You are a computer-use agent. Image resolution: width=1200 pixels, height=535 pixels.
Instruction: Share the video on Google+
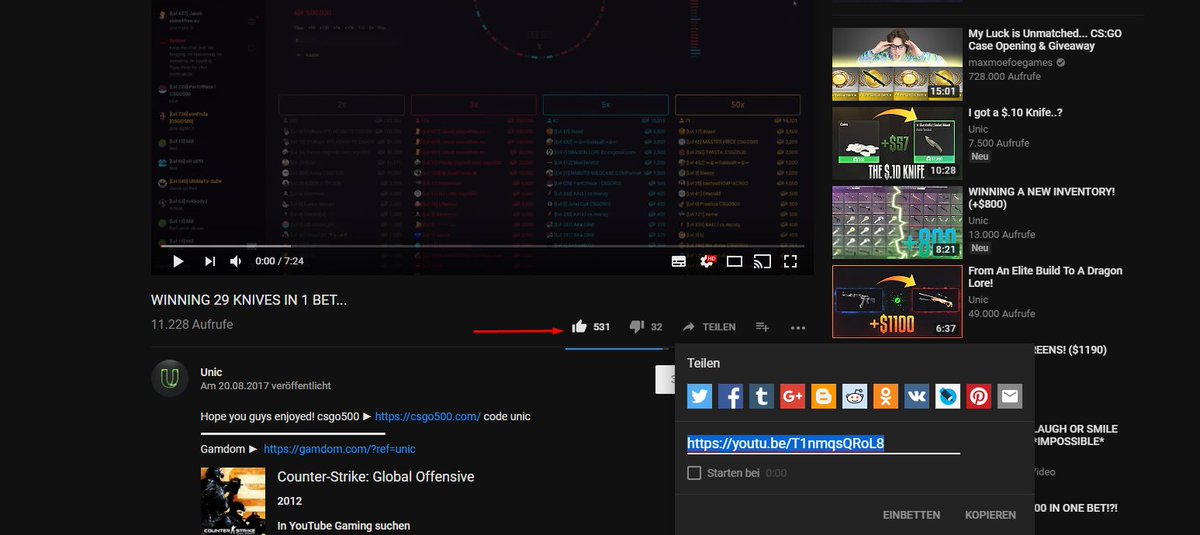click(793, 397)
